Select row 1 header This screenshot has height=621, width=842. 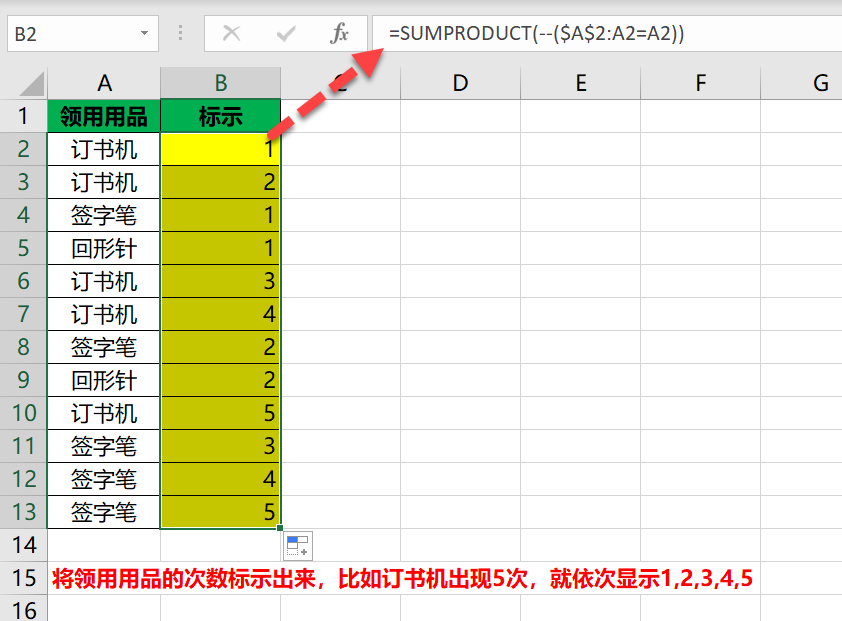click(x=24, y=116)
